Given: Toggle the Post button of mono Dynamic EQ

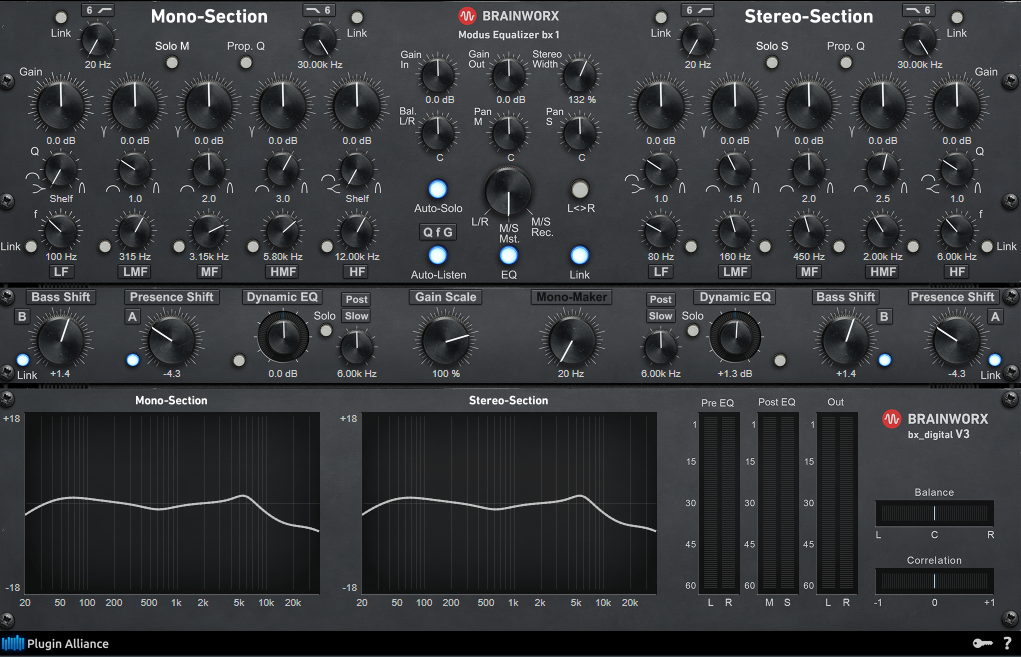Looking at the screenshot, I should coord(356,299).
